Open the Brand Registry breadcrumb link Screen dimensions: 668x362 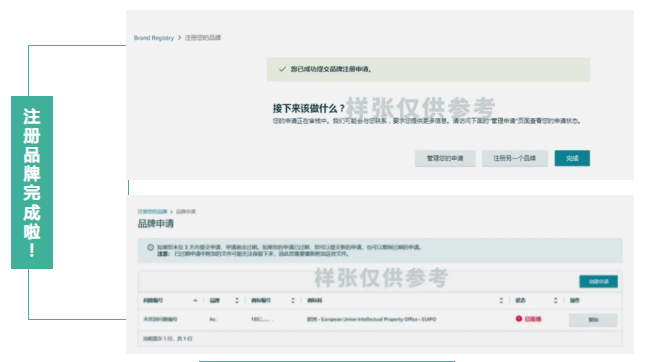pos(154,38)
